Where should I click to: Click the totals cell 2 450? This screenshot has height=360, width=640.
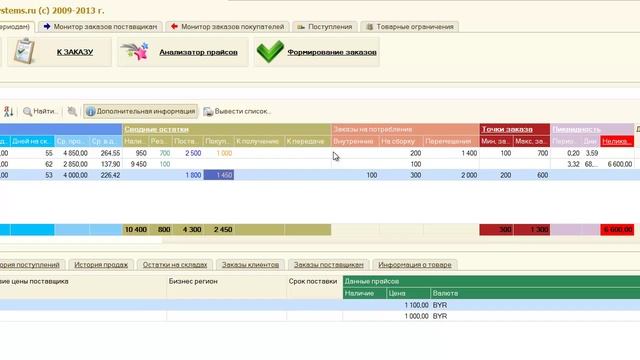pos(219,230)
